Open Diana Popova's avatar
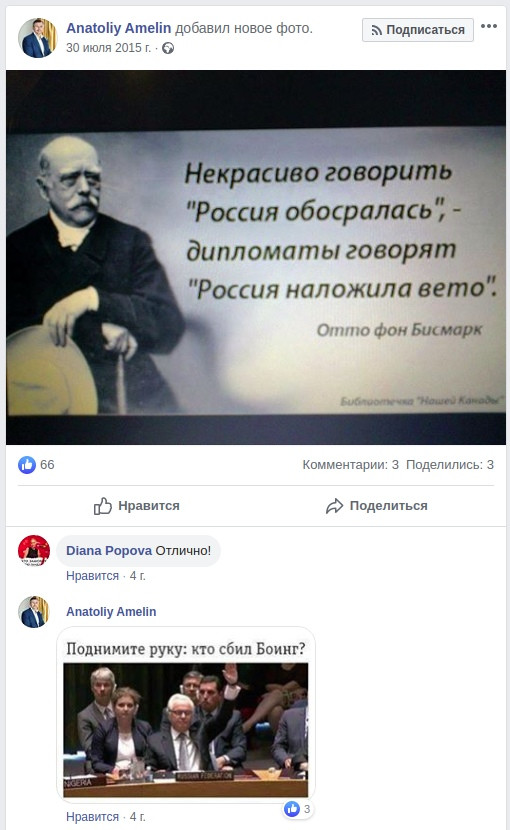Image resolution: width=510 pixels, height=830 pixels. click(x=34, y=551)
